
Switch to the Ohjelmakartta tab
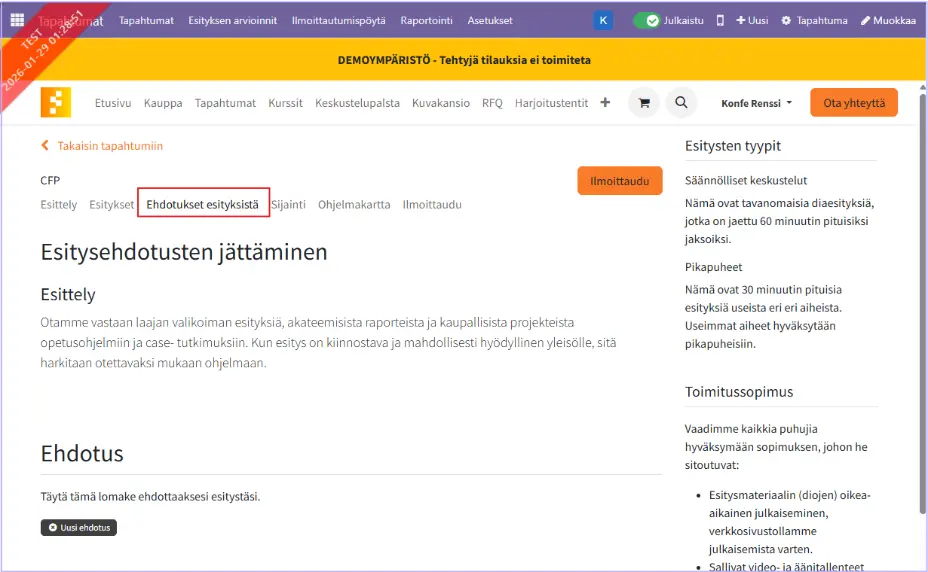354,205
